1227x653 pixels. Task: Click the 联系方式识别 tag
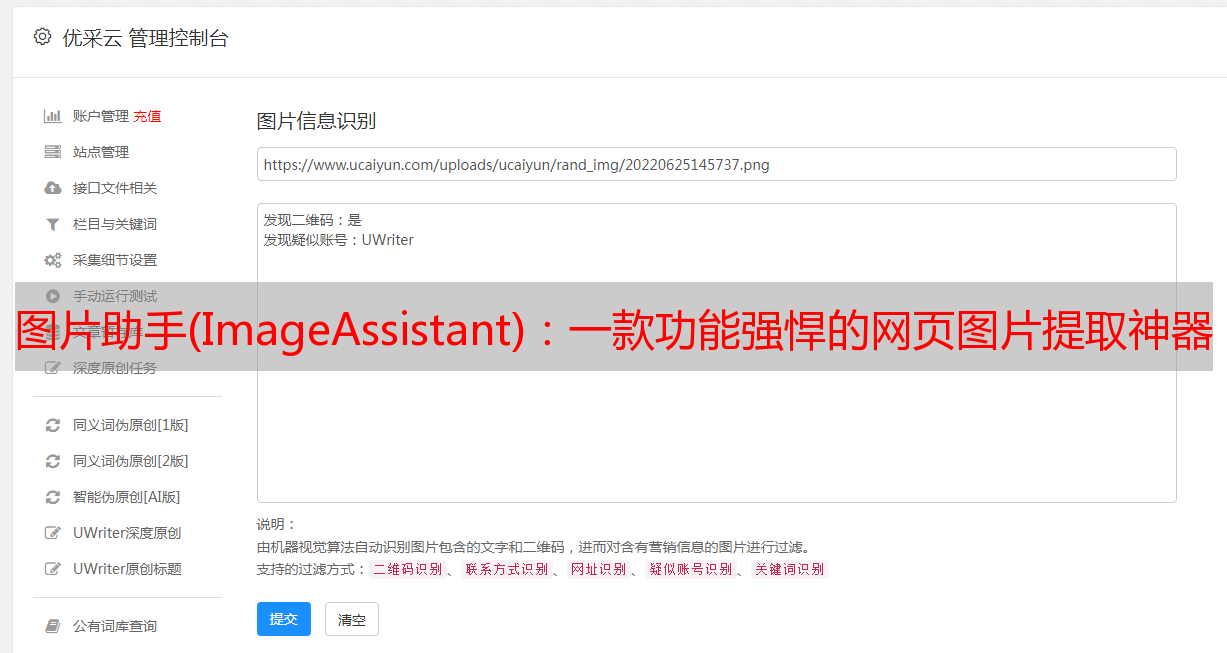point(506,569)
